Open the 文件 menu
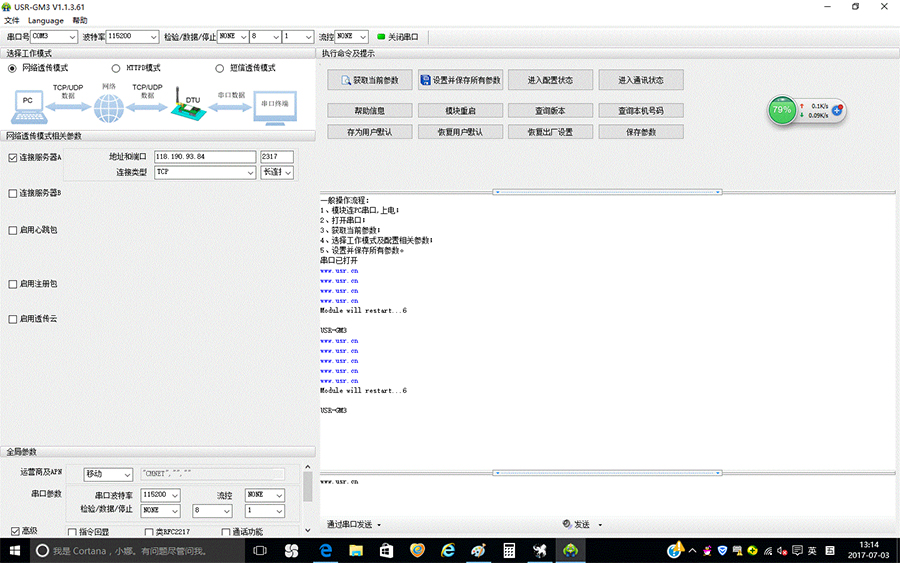The height and width of the screenshot is (563, 900). point(12,20)
